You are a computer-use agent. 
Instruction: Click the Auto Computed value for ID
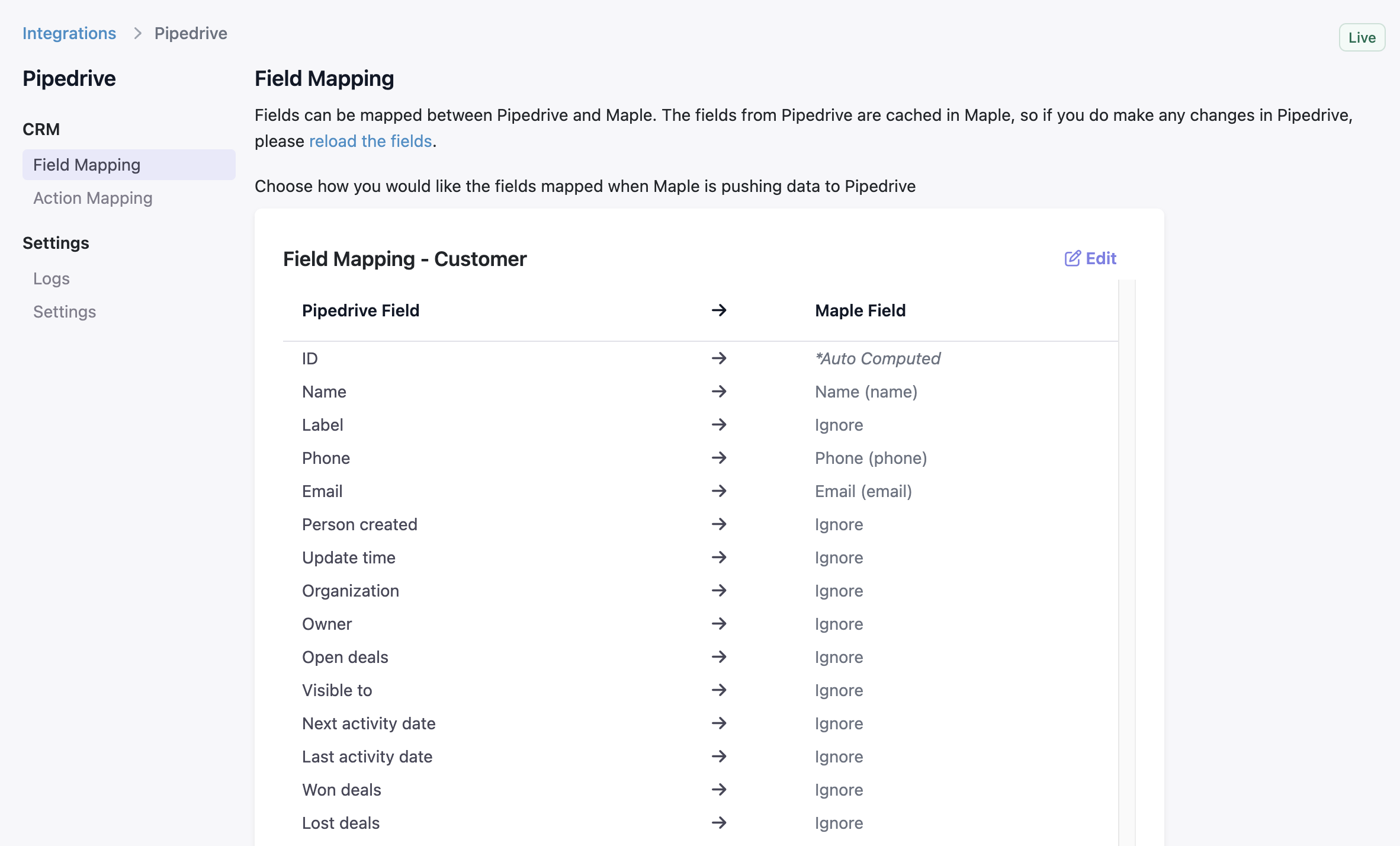(x=878, y=358)
